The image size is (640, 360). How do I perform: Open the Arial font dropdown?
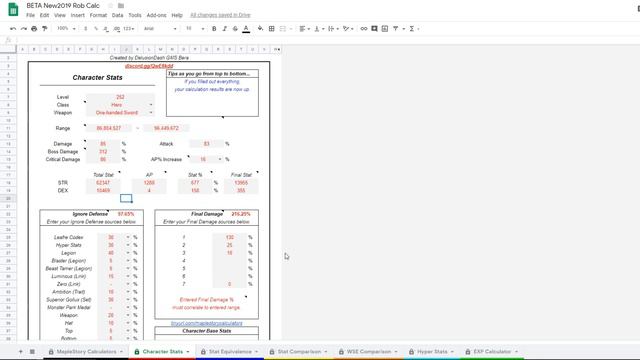tap(160, 29)
